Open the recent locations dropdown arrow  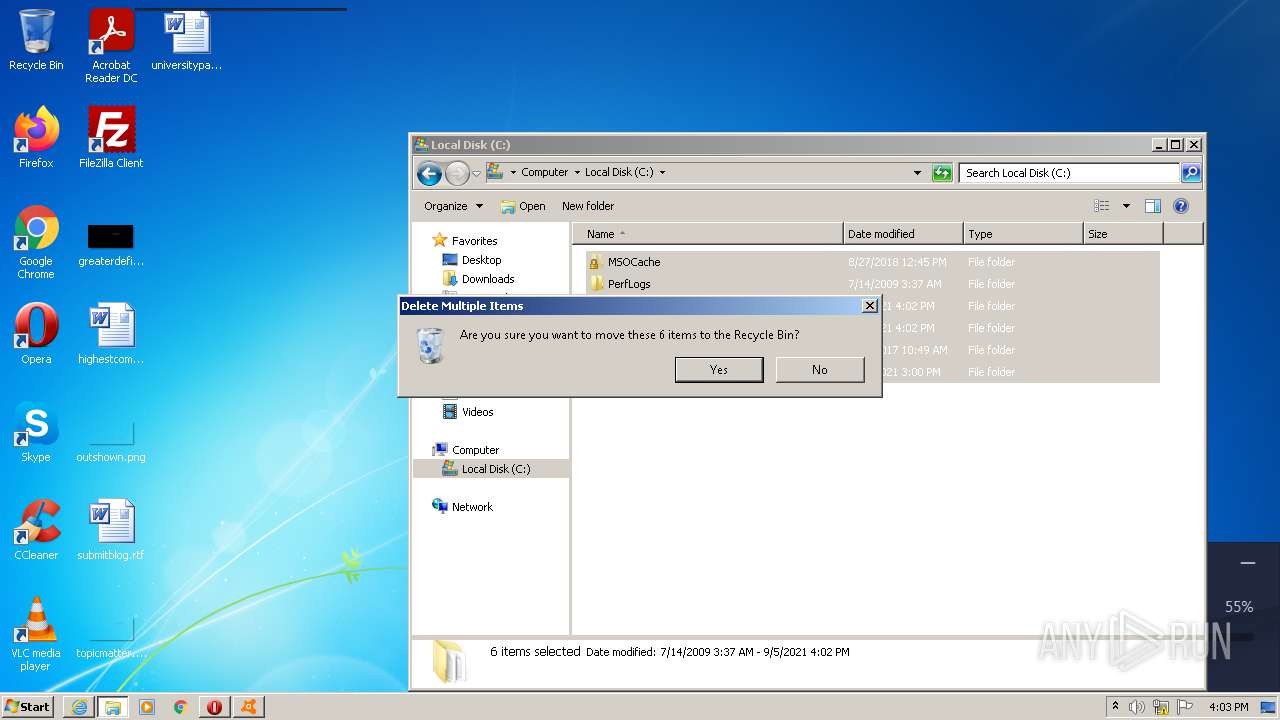pos(476,173)
